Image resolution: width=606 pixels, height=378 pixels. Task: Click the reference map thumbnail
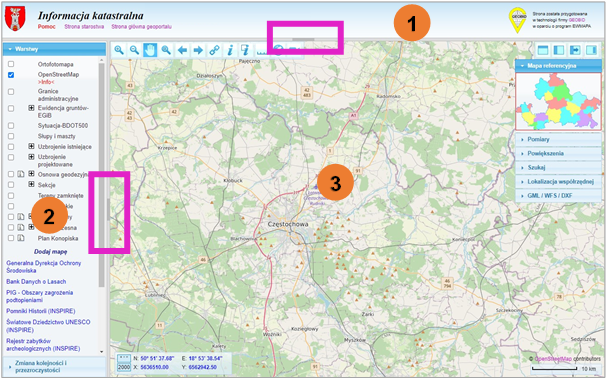(x=558, y=101)
